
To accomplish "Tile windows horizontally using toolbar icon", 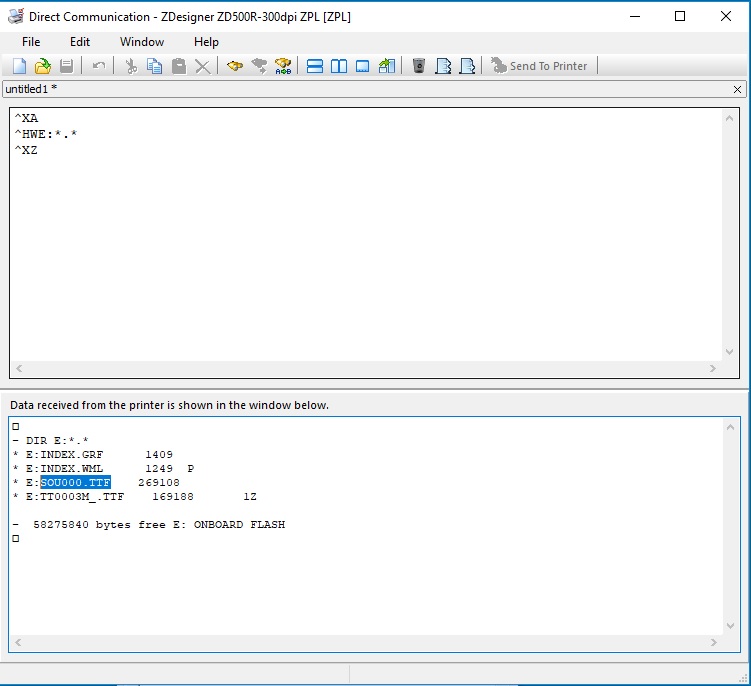I will [x=315, y=66].
